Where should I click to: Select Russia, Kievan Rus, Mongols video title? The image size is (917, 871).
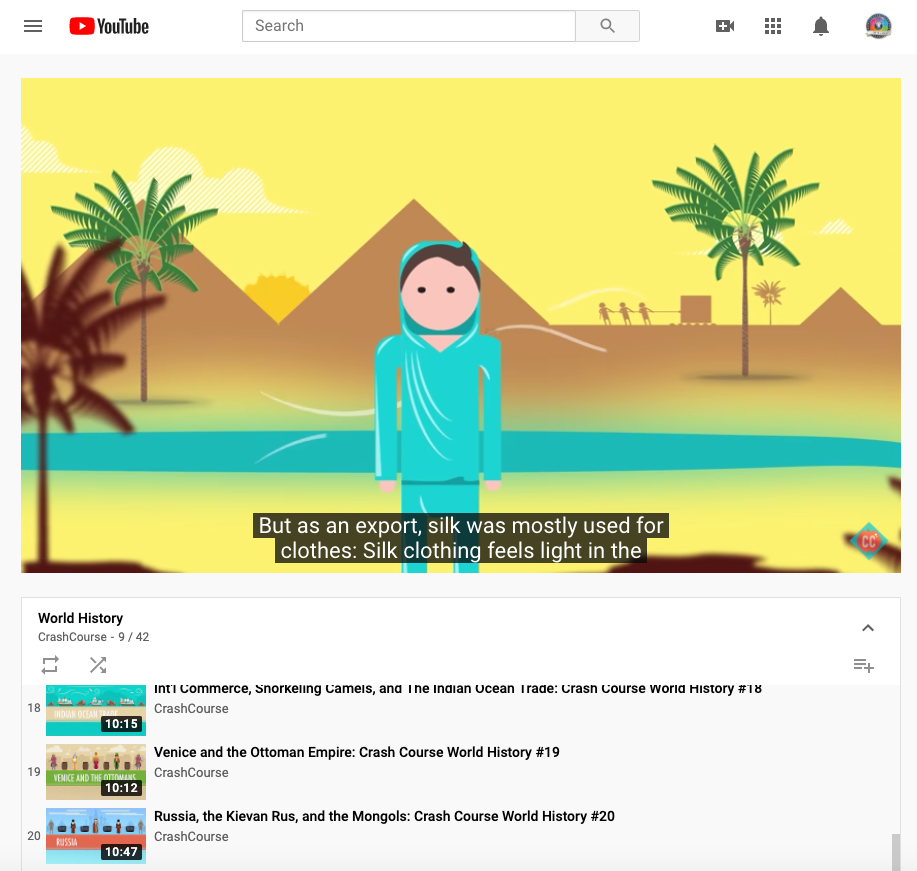384,816
